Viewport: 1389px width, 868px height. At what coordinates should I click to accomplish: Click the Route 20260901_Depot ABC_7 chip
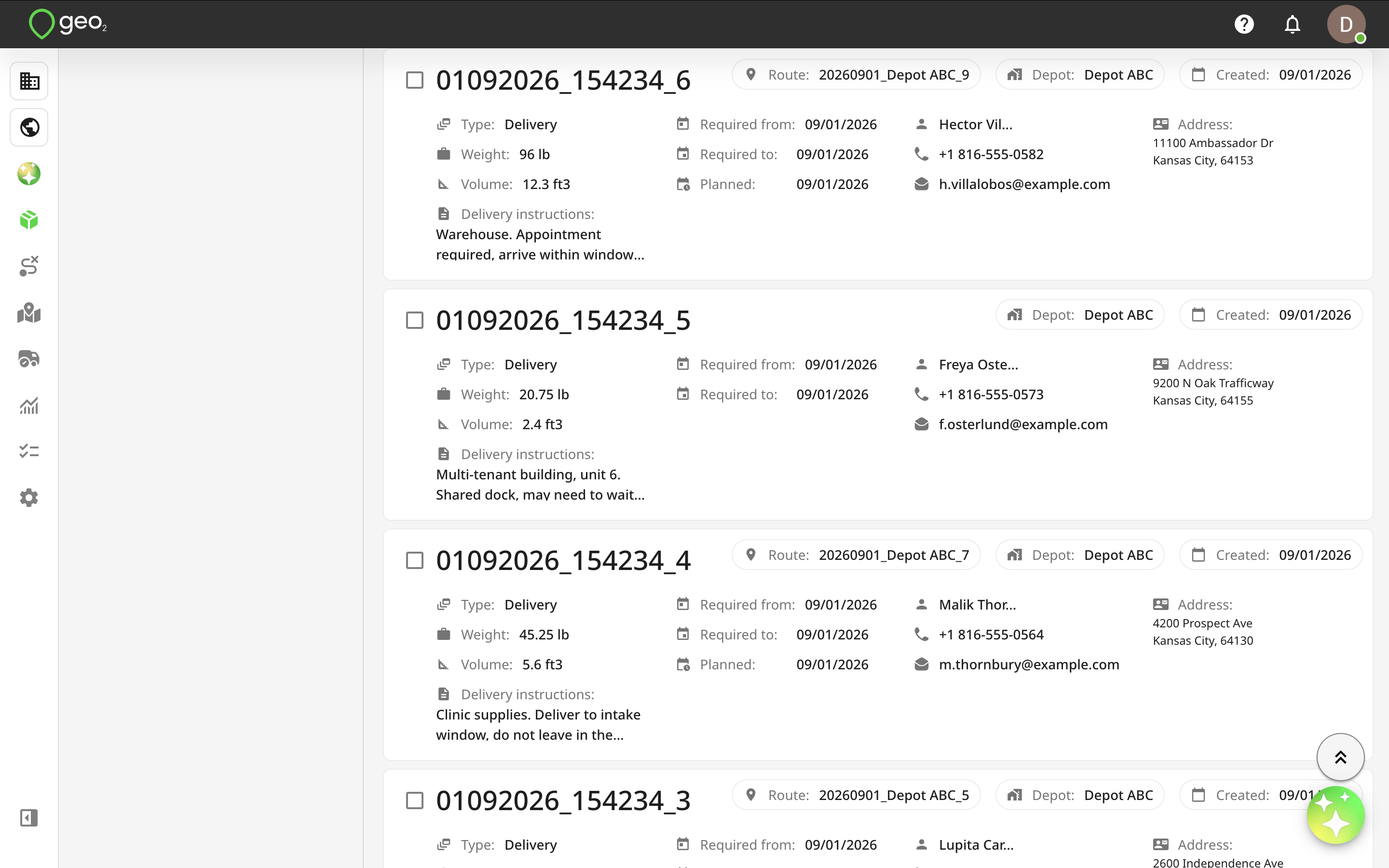[x=856, y=555]
